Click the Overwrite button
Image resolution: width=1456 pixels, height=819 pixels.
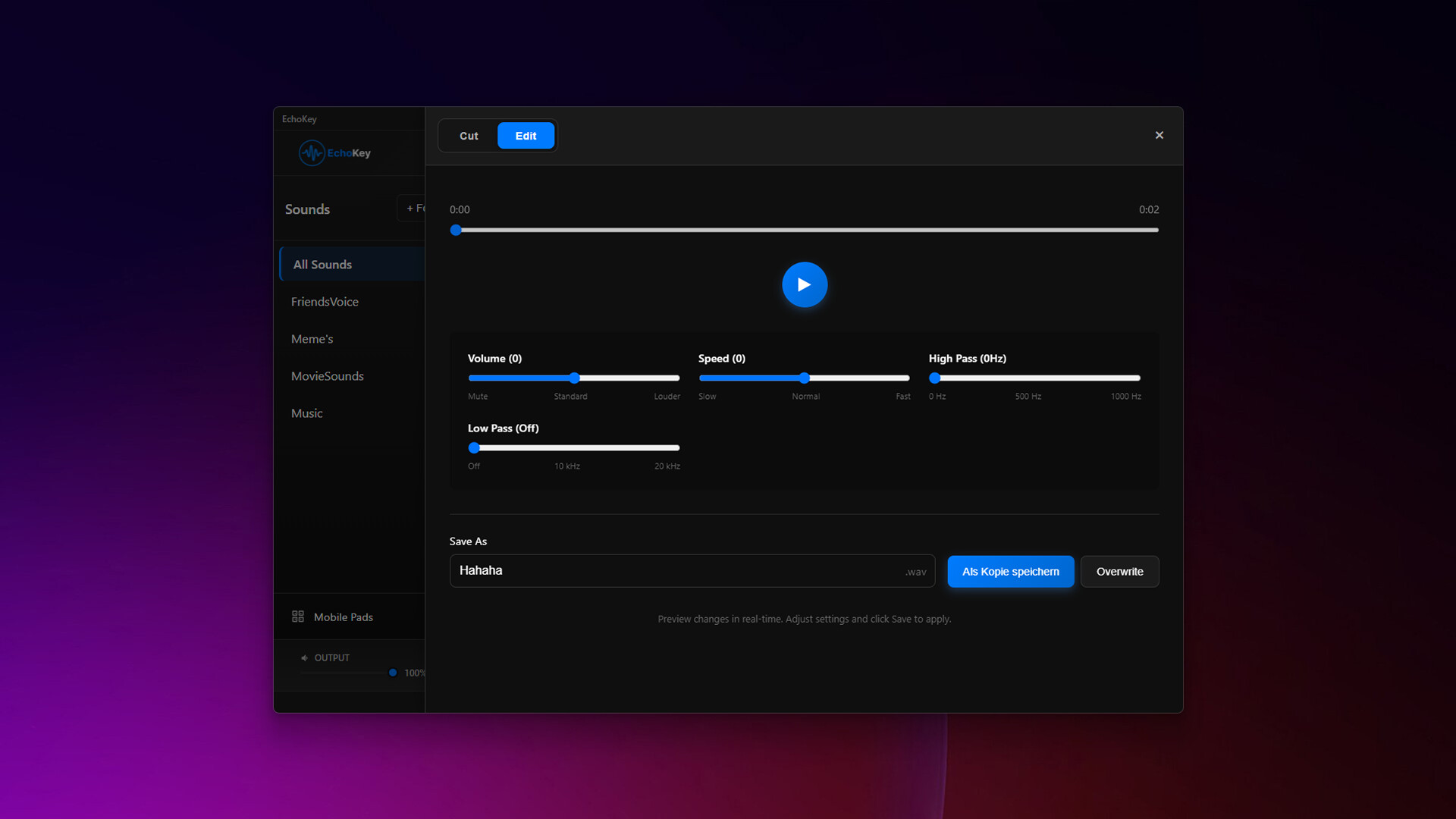coord(1119,572)
